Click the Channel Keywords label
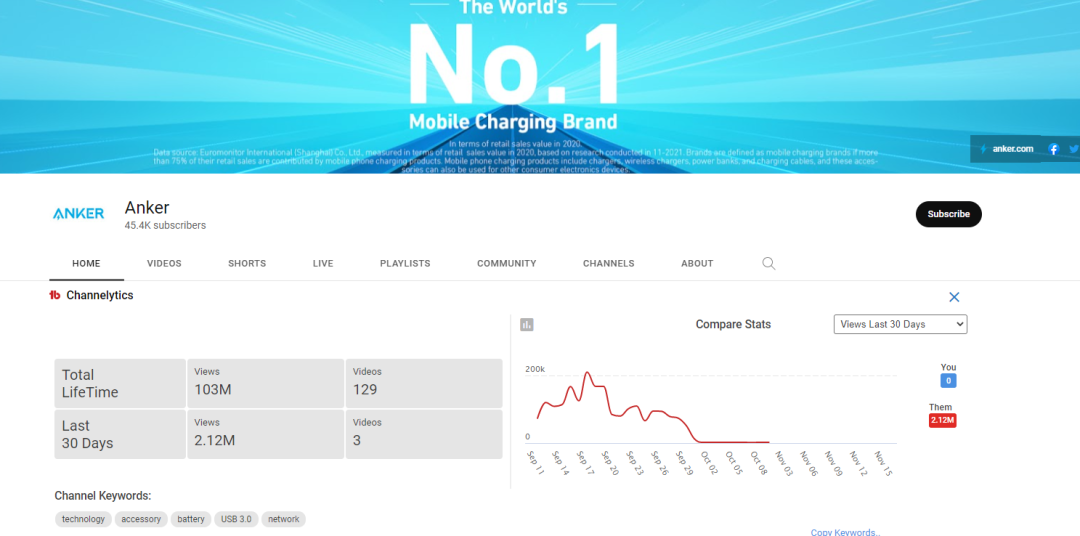Viewport: 1080px width, 536px height. tap(103, 496)
